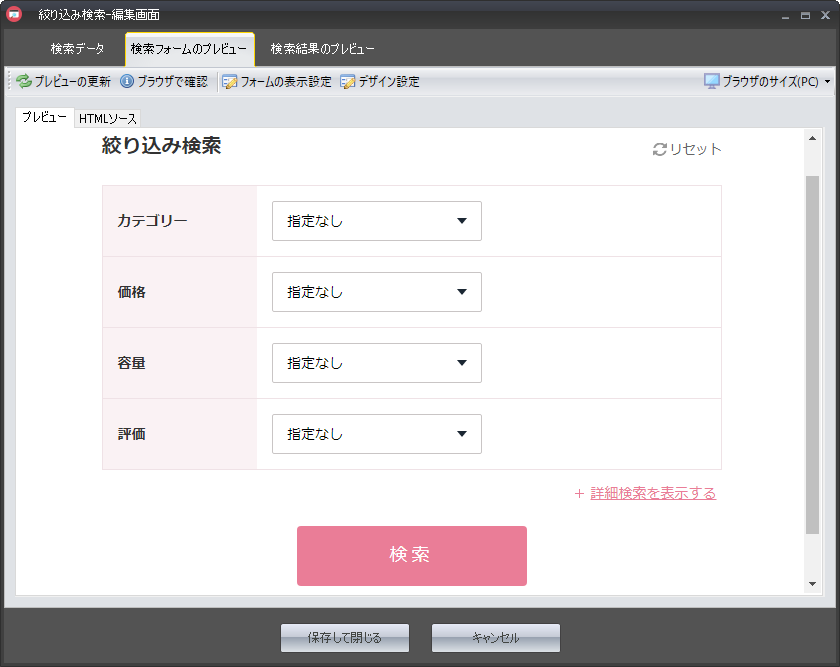Click the Update Preview refresh icon
The height and width of the screenshot is (667, 840).
[24, 82]
